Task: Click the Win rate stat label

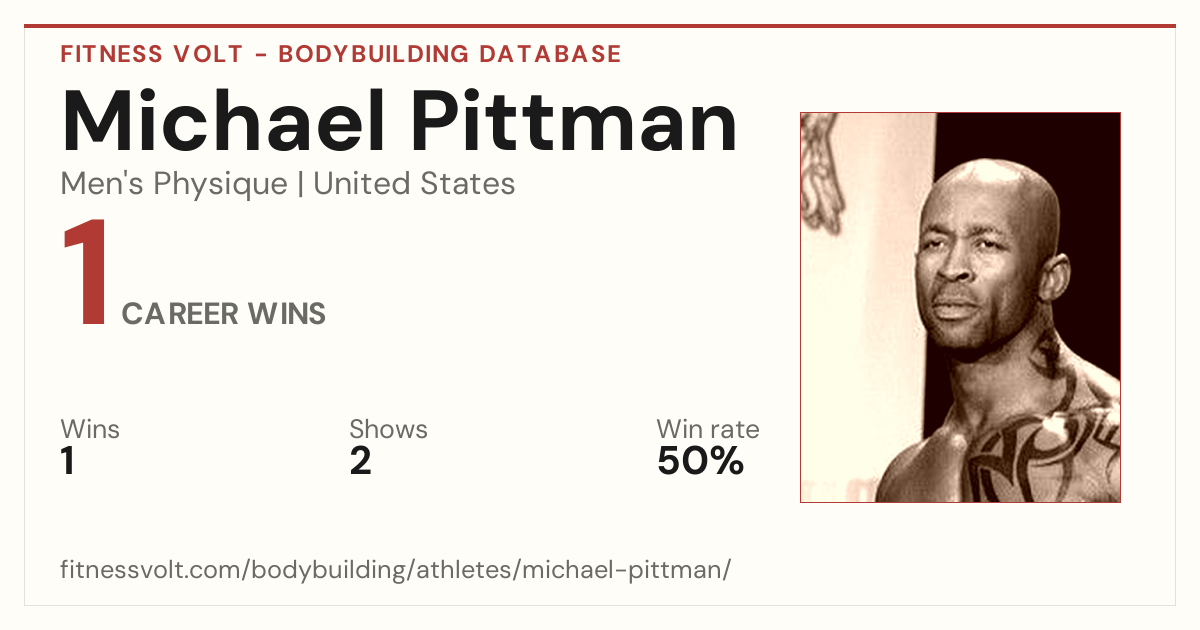Action: pos(708,429)
